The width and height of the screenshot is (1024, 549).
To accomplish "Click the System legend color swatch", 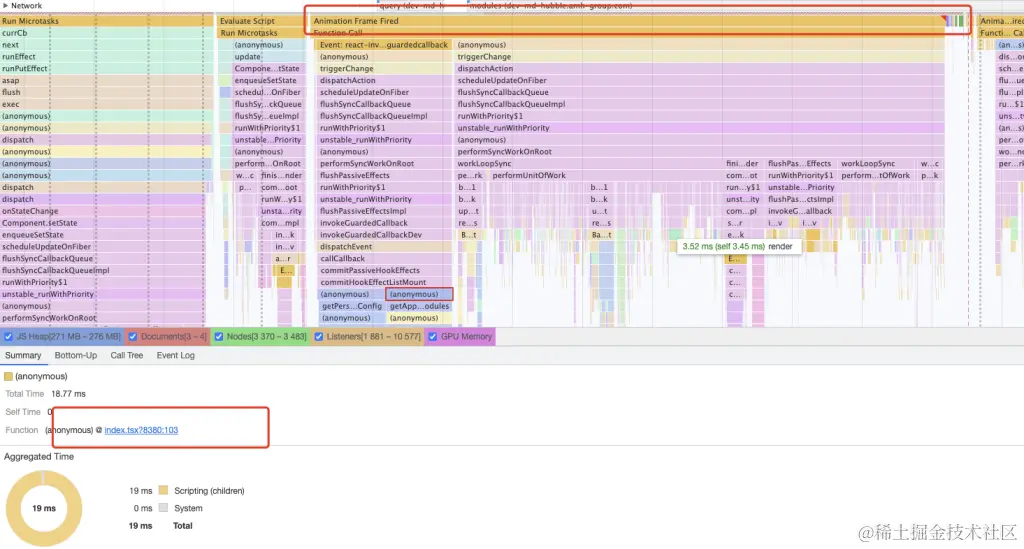I will [163, 508].
